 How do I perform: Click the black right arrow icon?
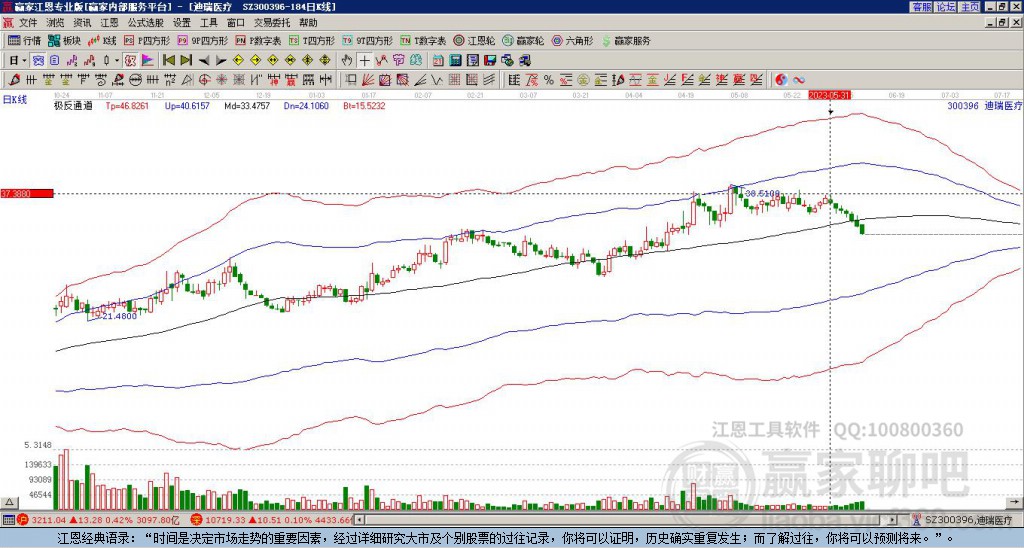click(221, 61)
